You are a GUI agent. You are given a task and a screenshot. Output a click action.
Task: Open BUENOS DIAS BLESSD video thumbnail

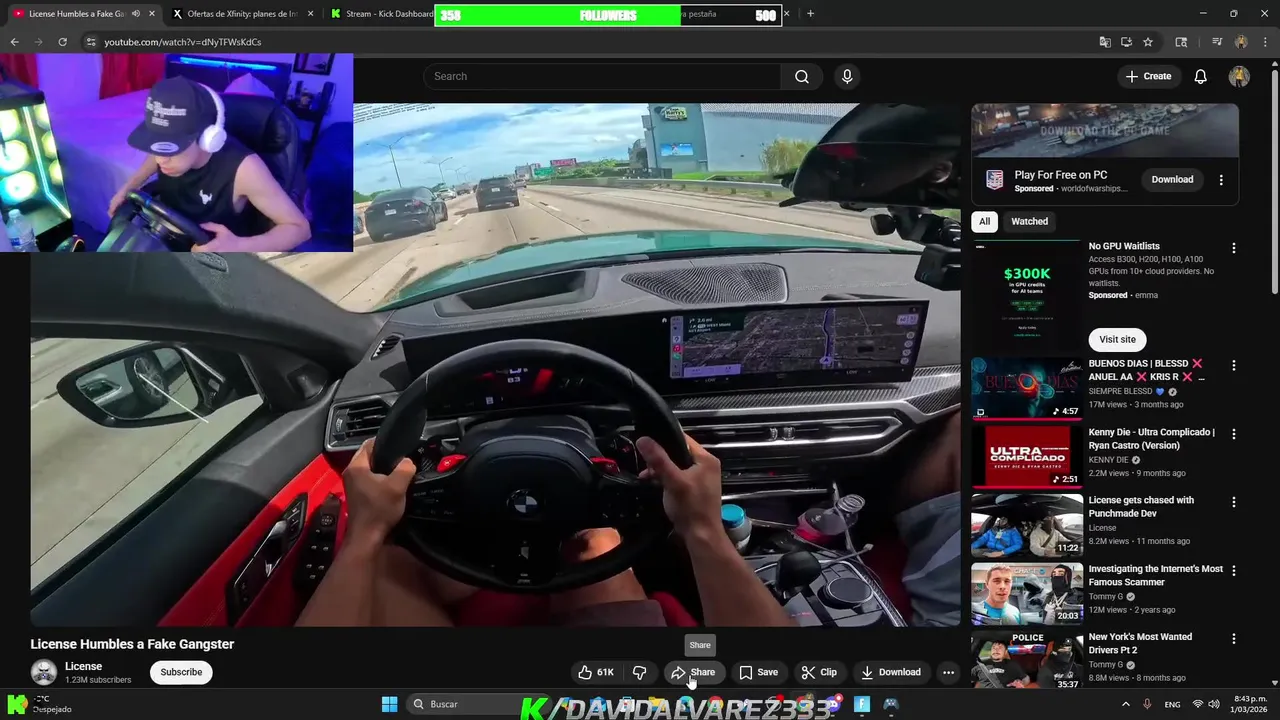(x=1027, y=388)
